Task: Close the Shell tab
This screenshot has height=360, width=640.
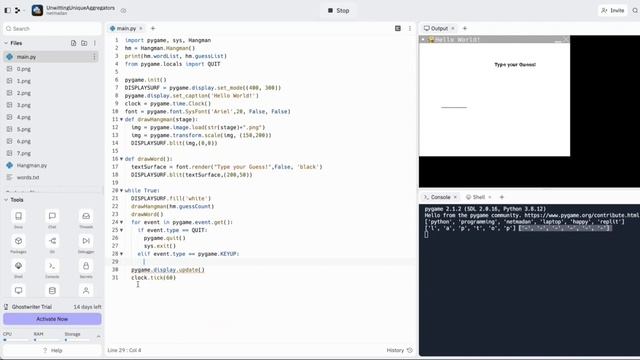Action: point(490,197)
